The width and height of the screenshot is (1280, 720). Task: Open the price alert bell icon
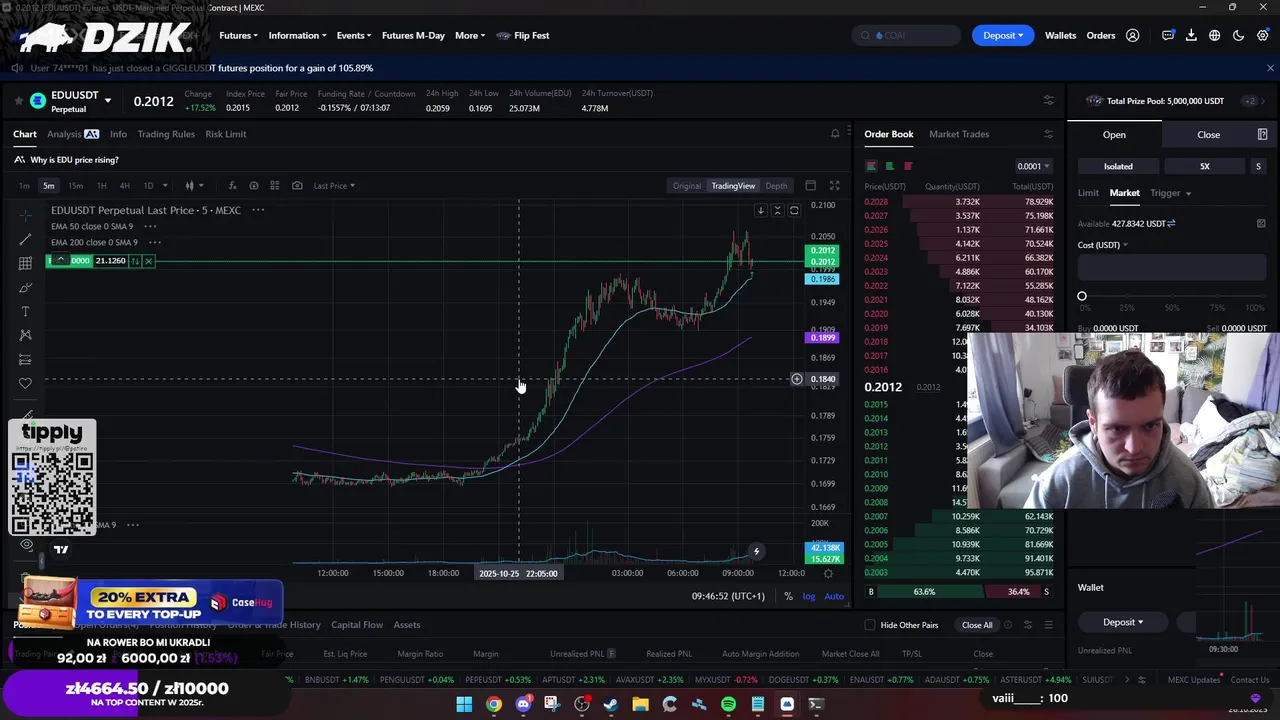coord(835,133)
